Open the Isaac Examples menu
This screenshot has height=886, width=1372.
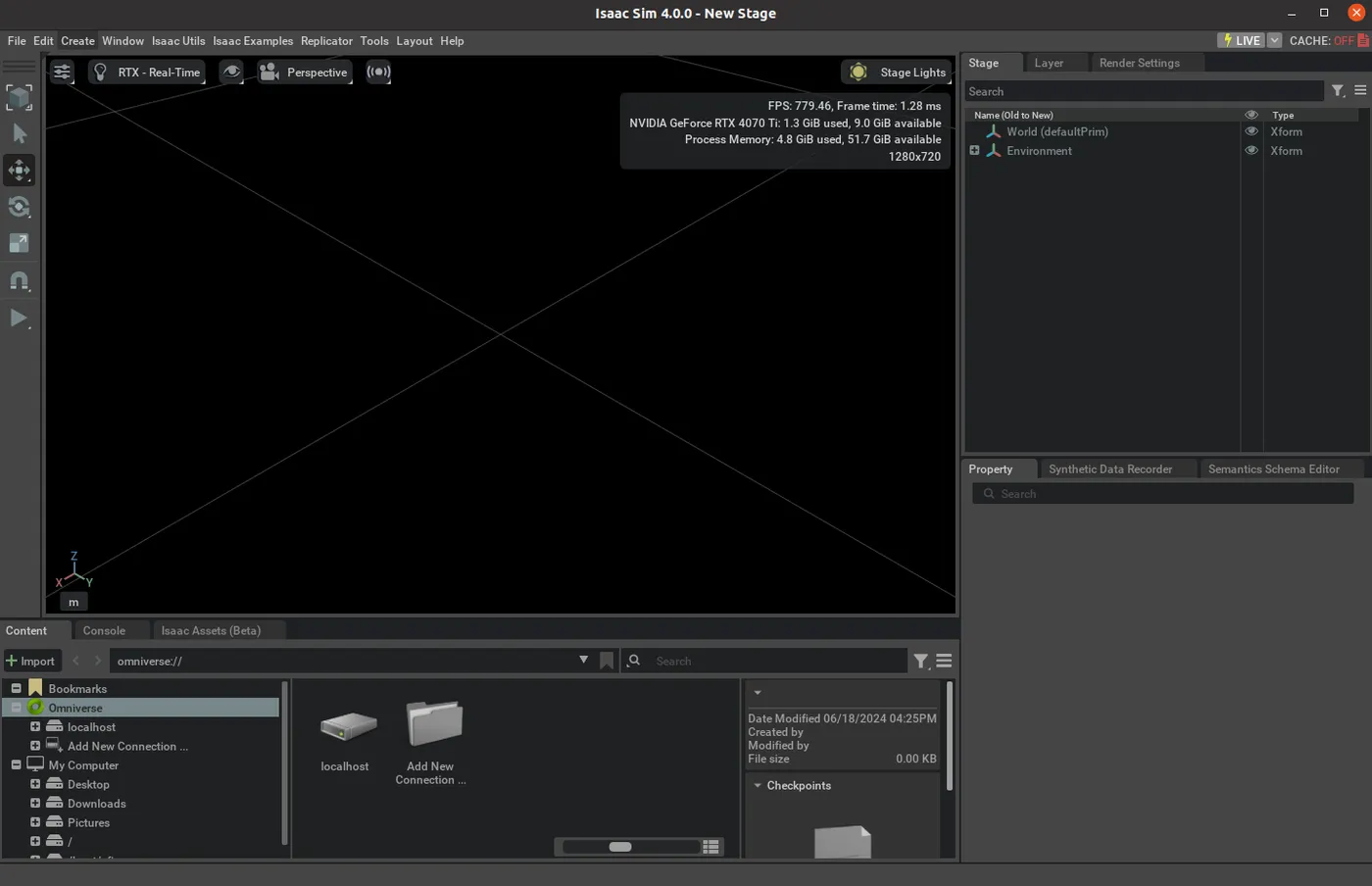(x=253, y=40)
